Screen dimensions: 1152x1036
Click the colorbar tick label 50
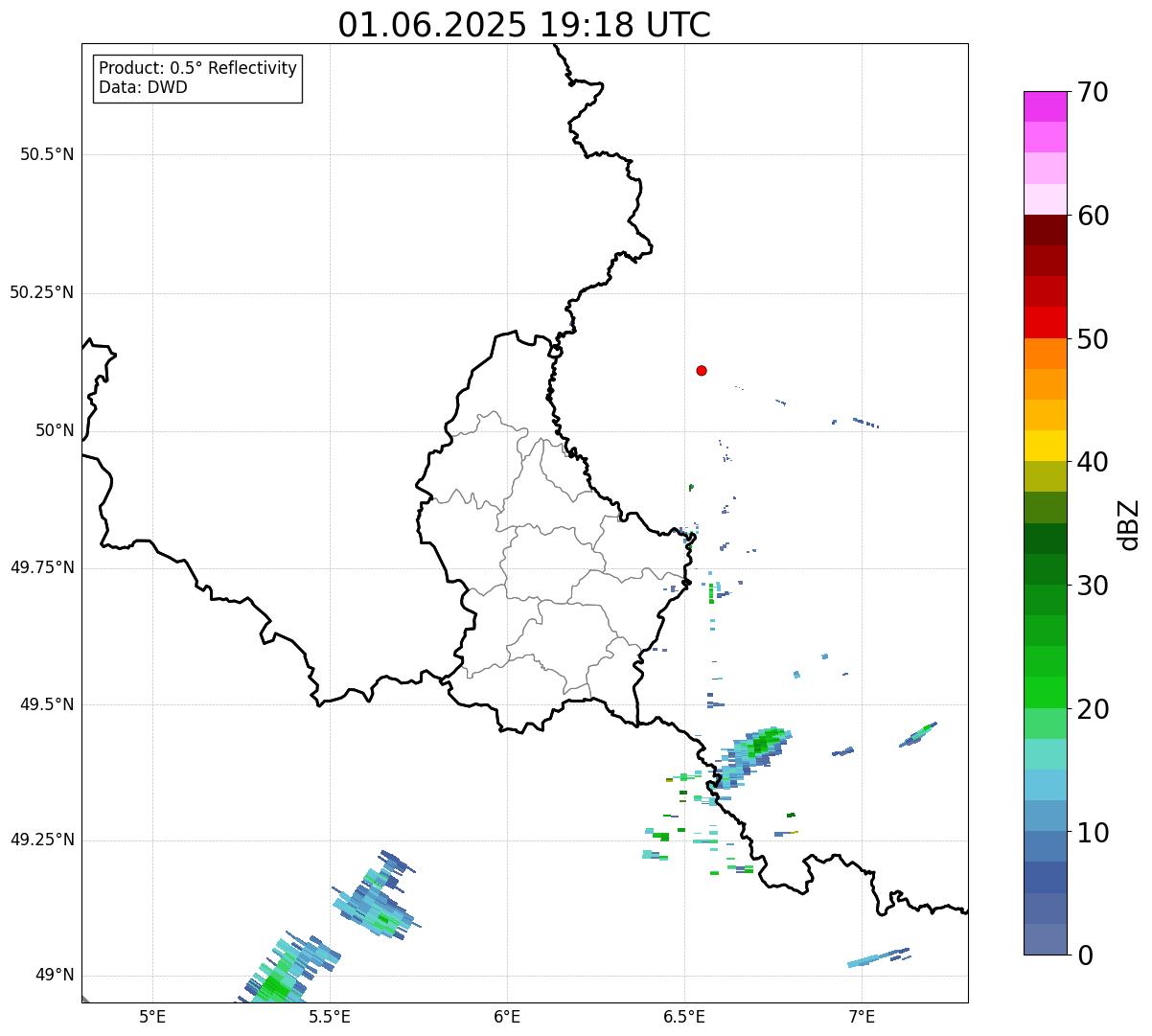[x=1093, y=339]
